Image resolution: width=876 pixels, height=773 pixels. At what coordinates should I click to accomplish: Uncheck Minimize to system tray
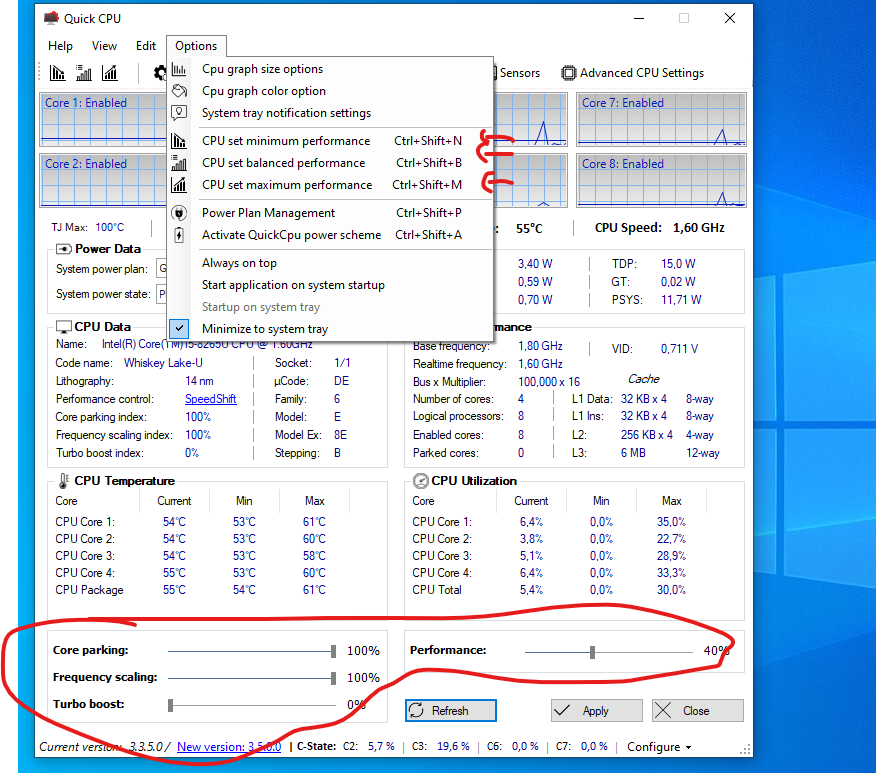264,329
